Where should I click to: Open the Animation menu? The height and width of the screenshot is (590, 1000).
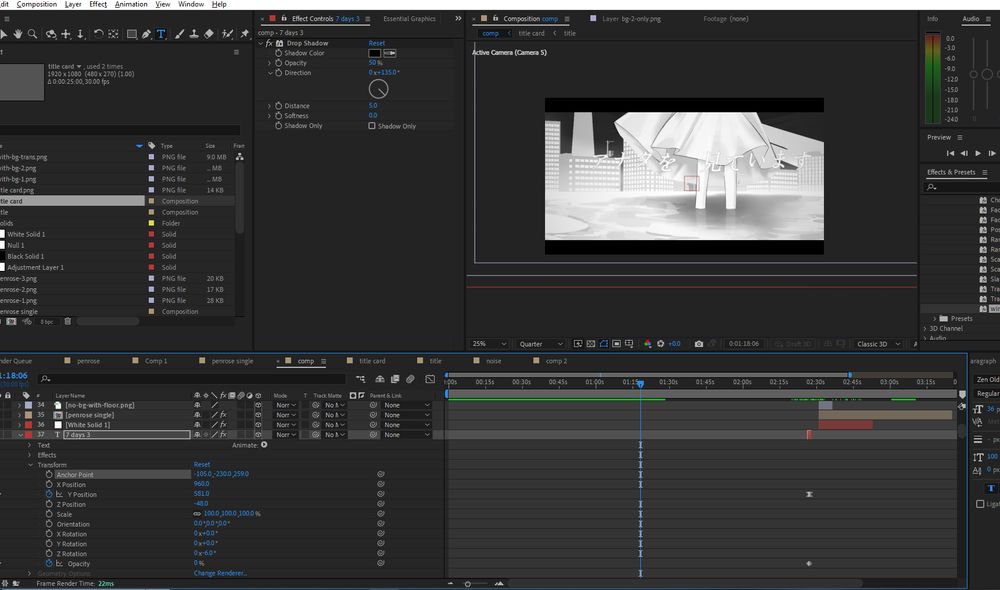[130, 4]
